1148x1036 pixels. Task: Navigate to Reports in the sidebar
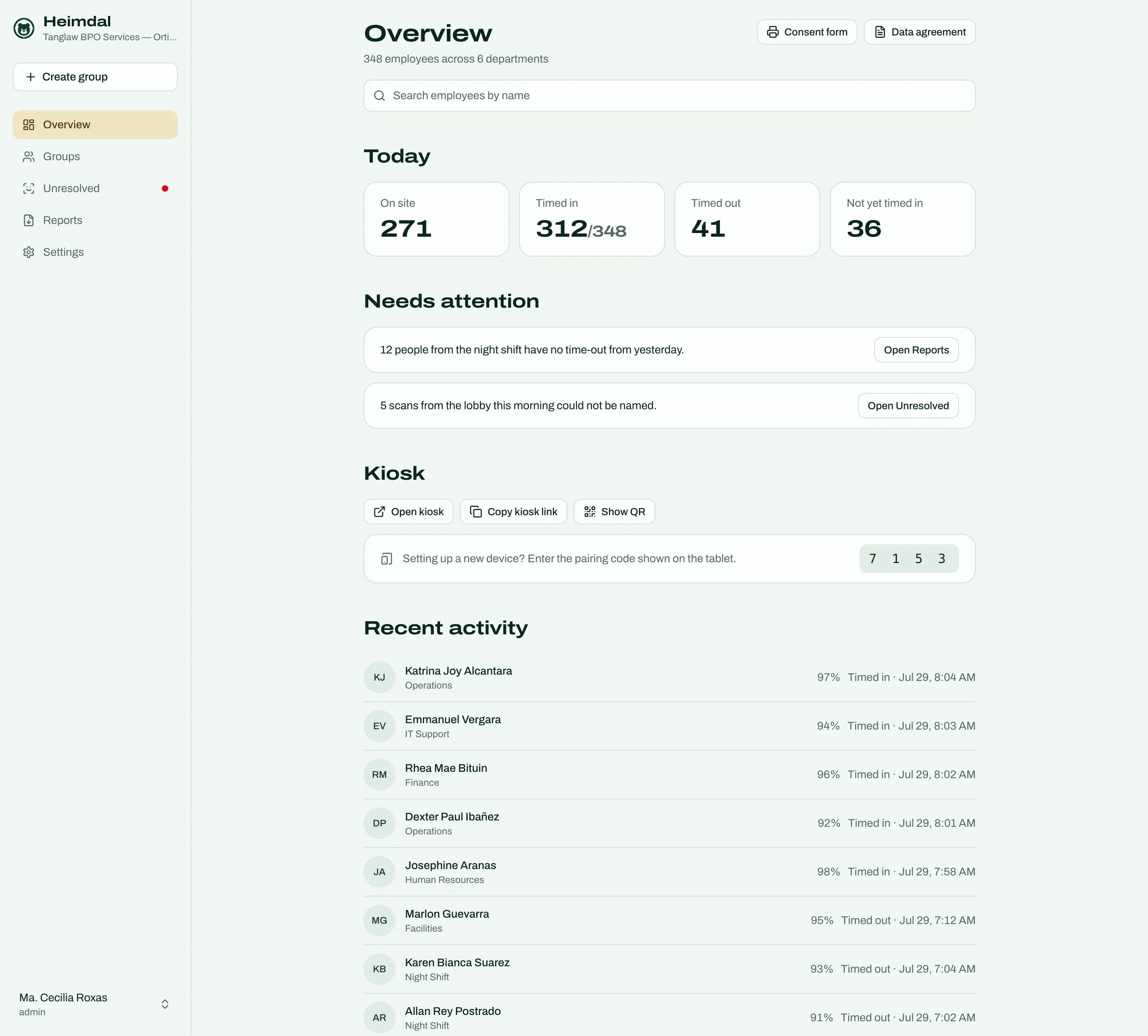pos(95,220)
